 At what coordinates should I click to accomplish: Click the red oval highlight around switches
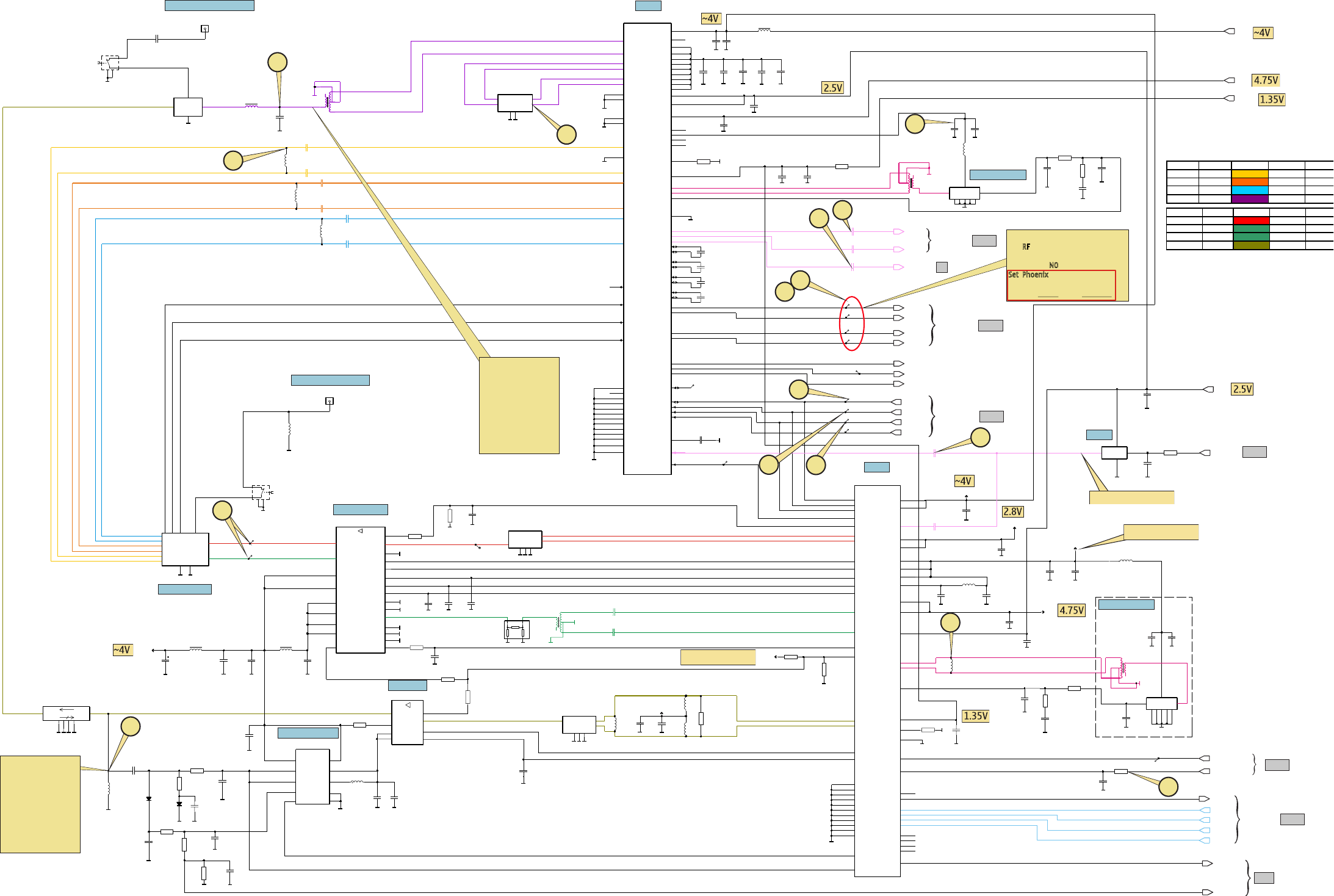click(x=851, y=323)
